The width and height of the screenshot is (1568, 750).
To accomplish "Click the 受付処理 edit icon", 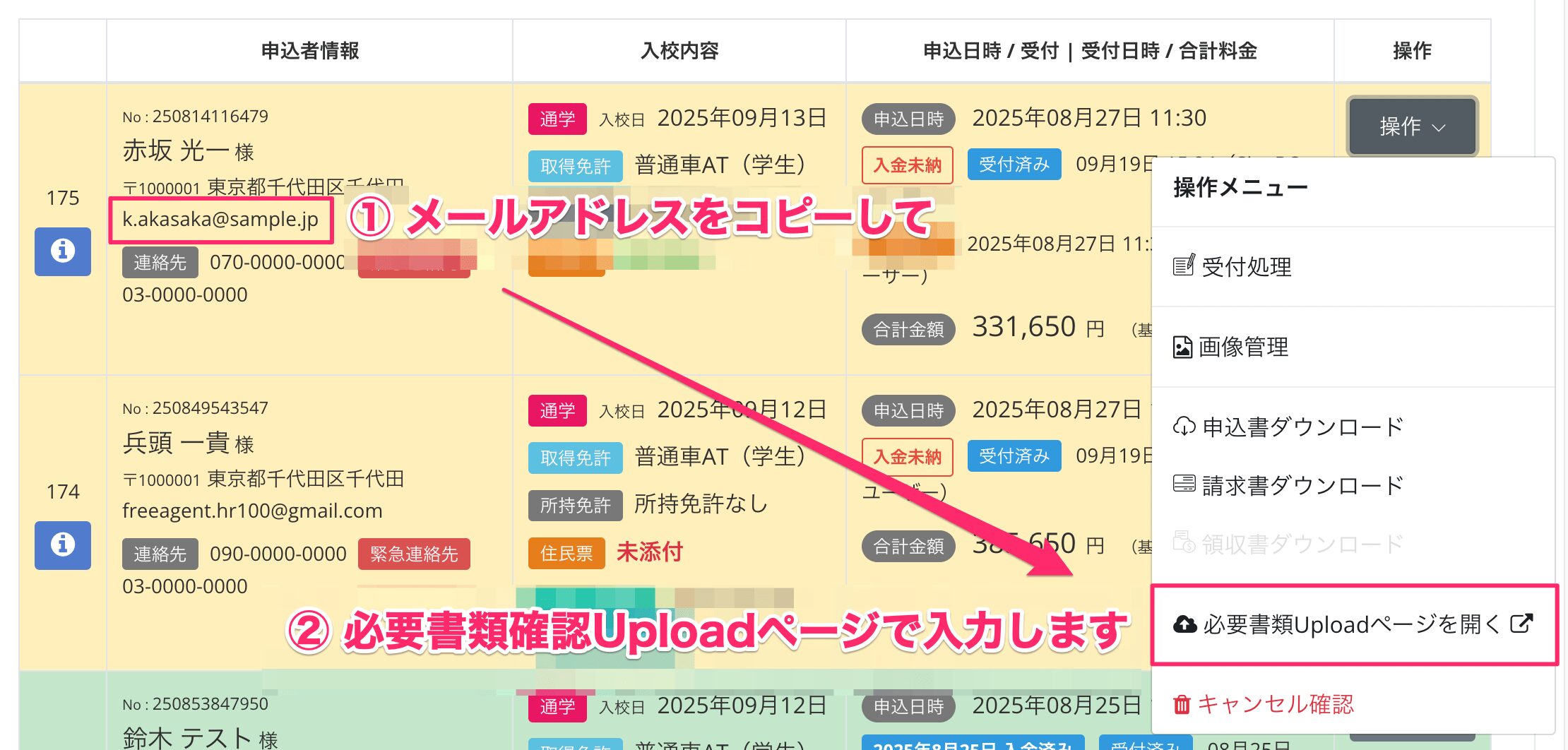I will 1184,266.
